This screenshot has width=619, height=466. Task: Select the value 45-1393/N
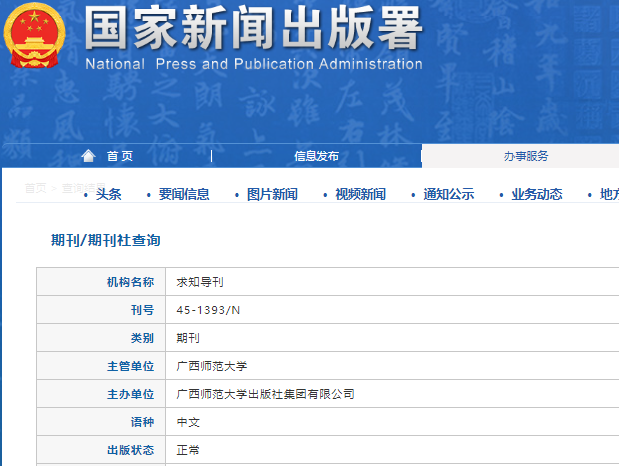click(208, 310)
